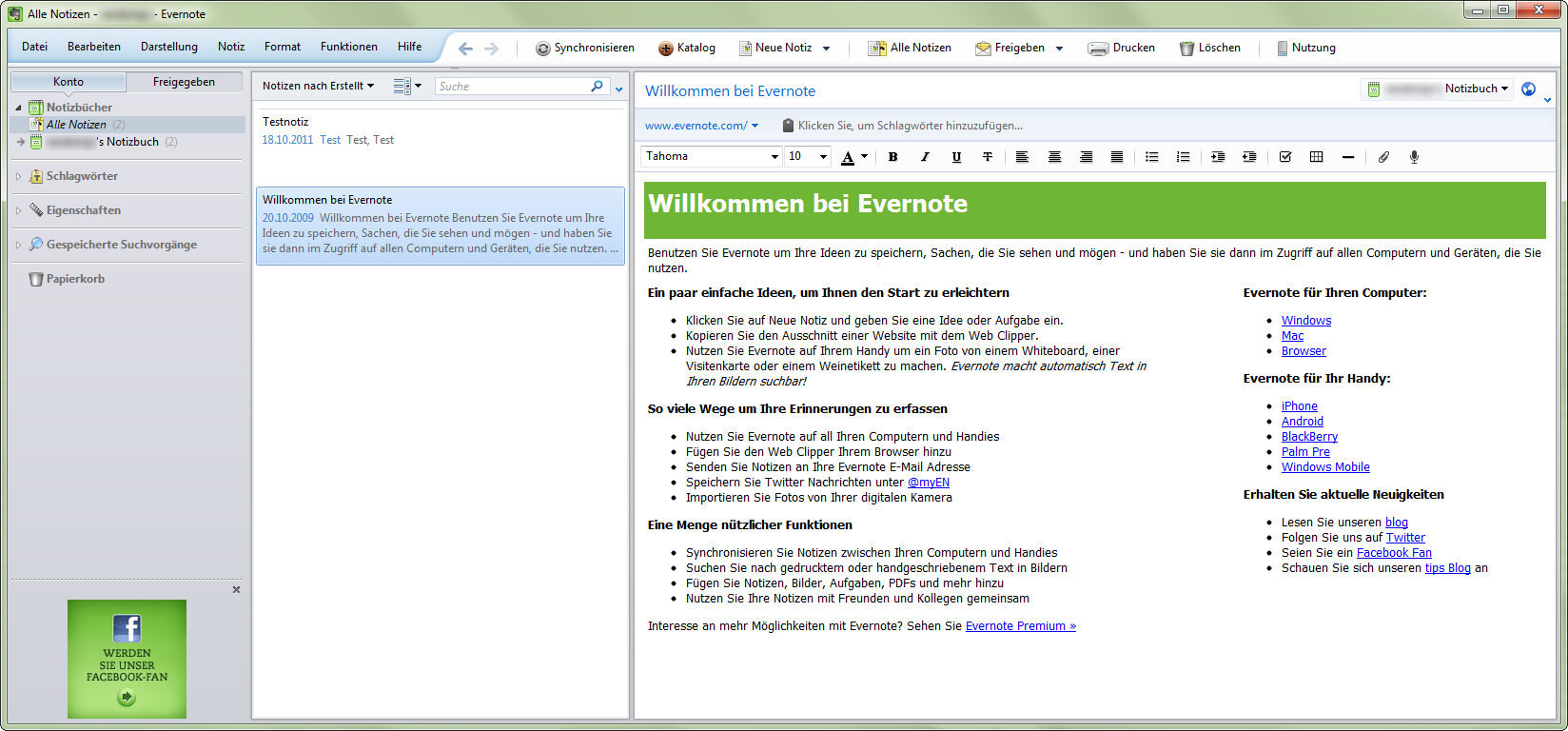Open the Bearbeiten menu
The height and width of the screenshot is (731, 1568).
(x=94, y=47)
